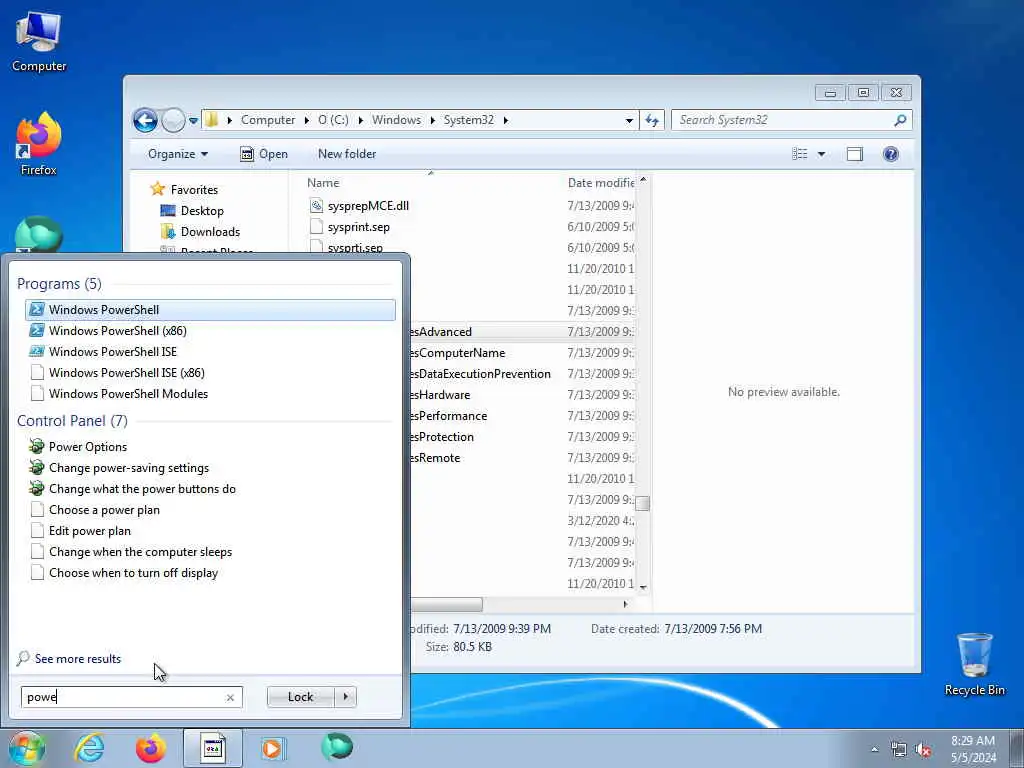Screen dimensions: 1024x768
Task: Click the muted volume tray icon
Action: pyautogui.click(x=923, y=750)
